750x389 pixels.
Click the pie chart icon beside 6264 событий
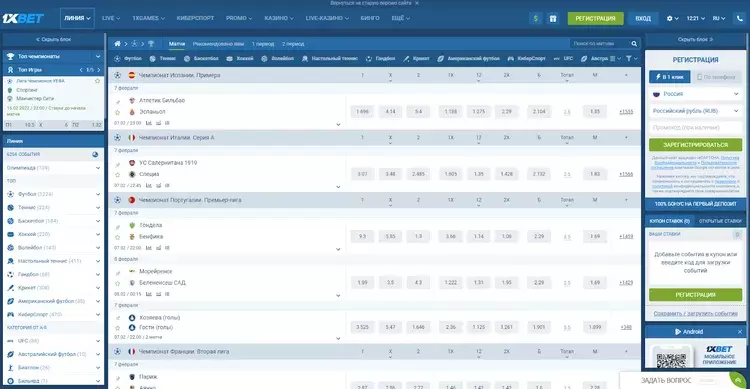tap(95, 155)
